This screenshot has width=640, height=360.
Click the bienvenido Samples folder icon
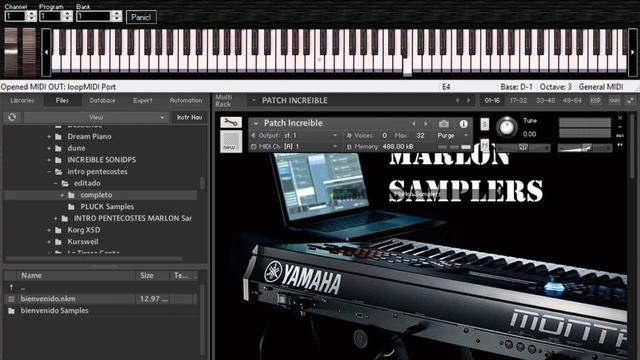11,311
